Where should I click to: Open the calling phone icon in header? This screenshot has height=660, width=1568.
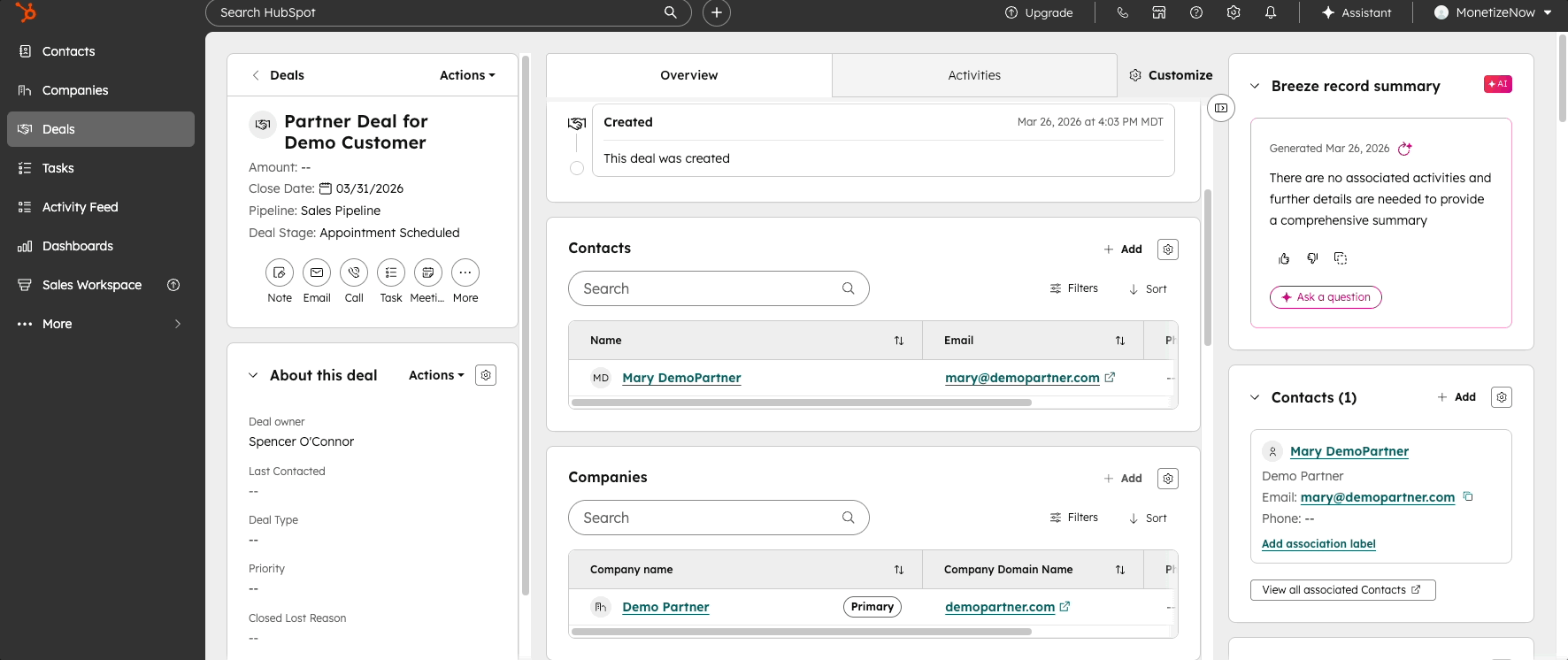(1123, 12)
